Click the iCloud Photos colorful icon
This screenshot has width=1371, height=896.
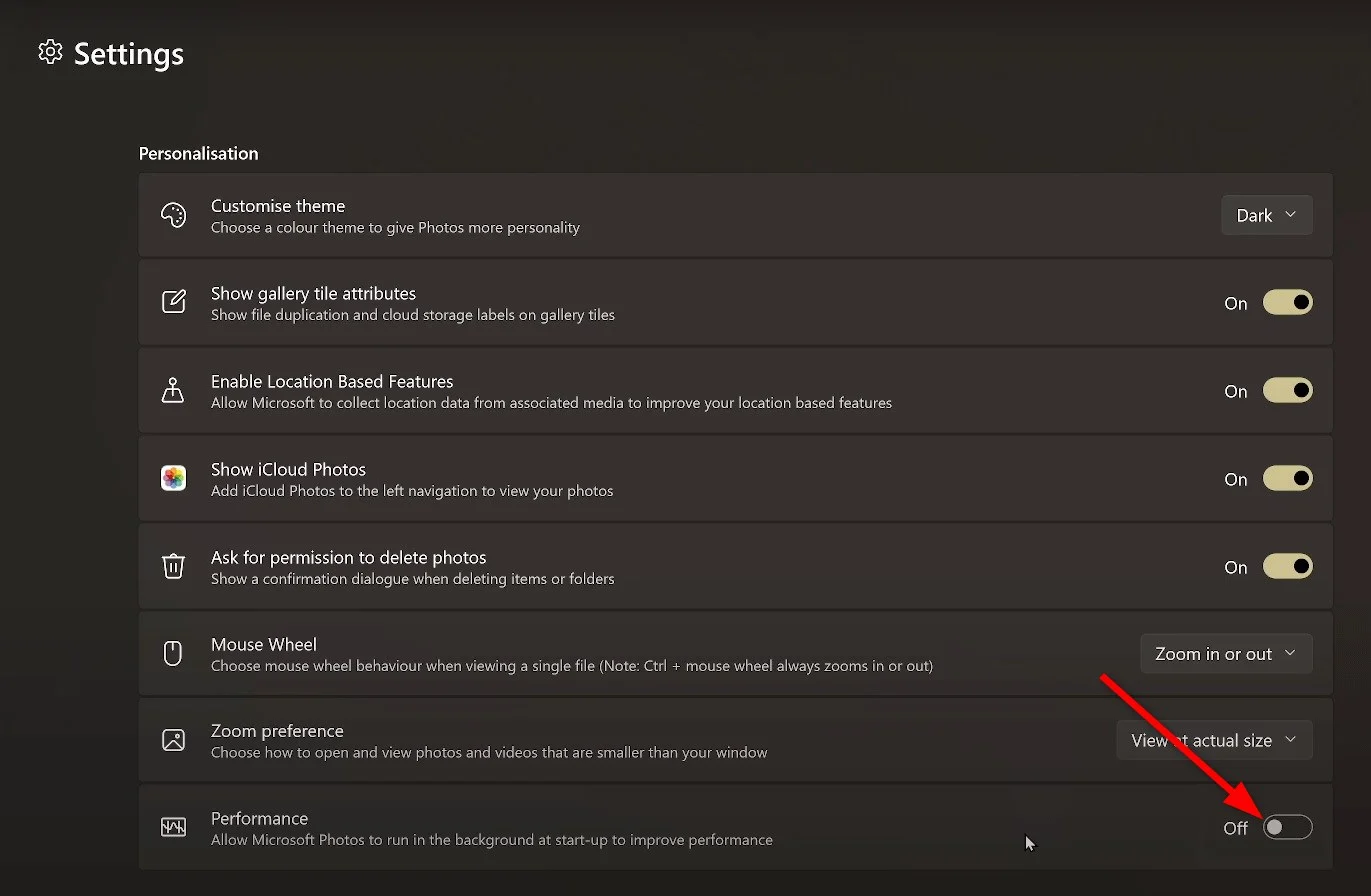(x=173, y=478)
